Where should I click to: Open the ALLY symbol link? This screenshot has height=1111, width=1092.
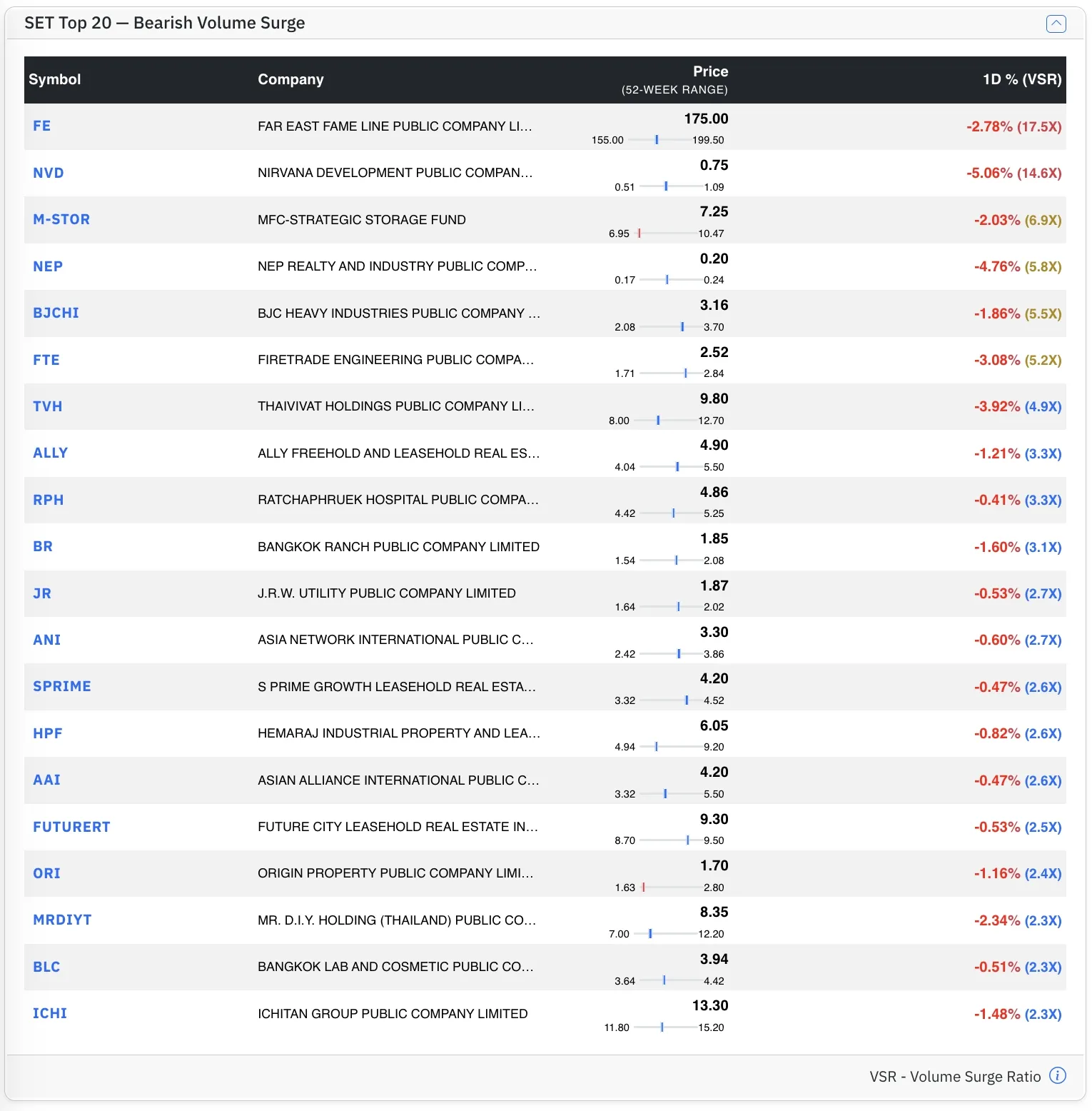pyautogui.click(x=51, y=453)
